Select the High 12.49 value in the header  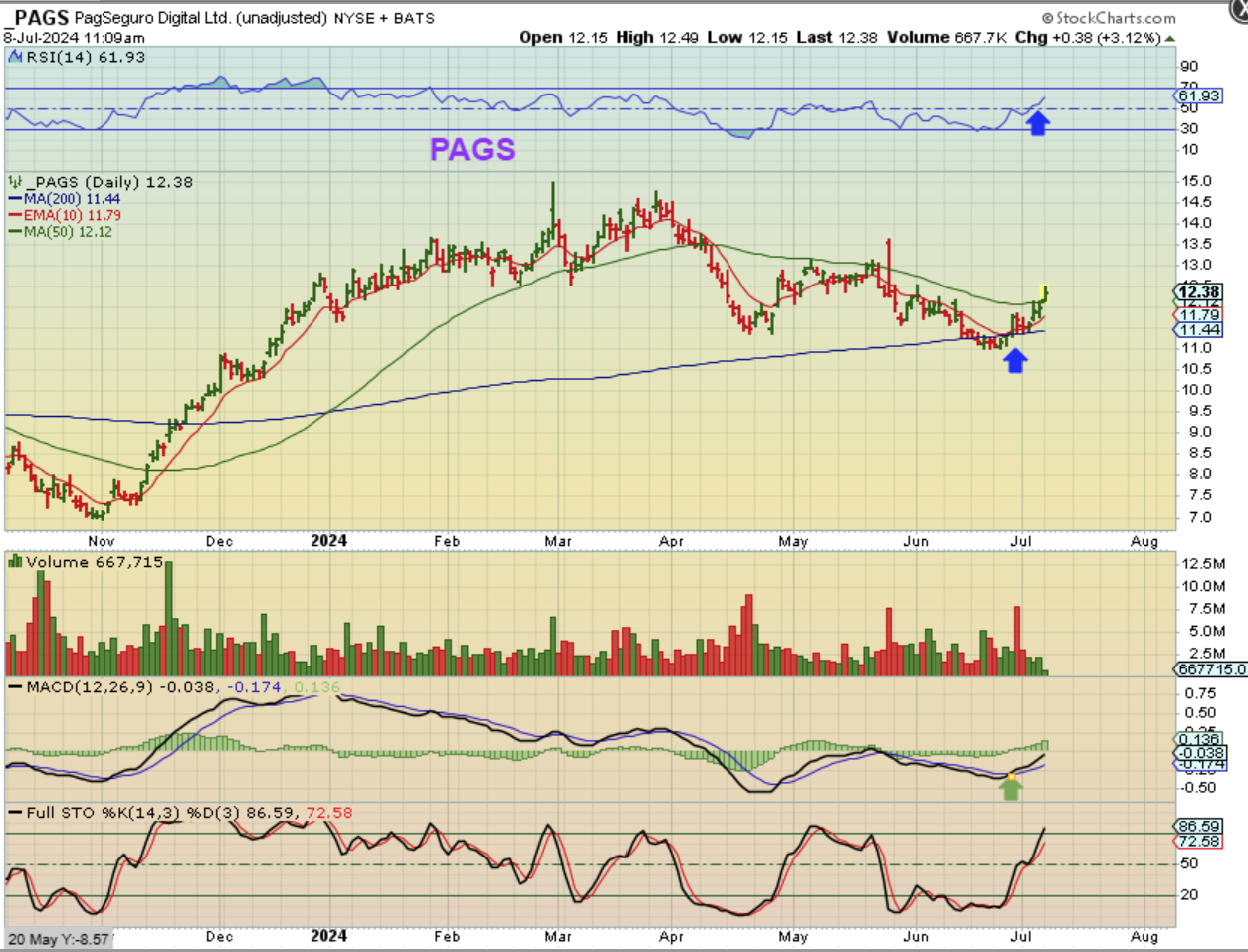pyautogui.click(x=656, y=37)
